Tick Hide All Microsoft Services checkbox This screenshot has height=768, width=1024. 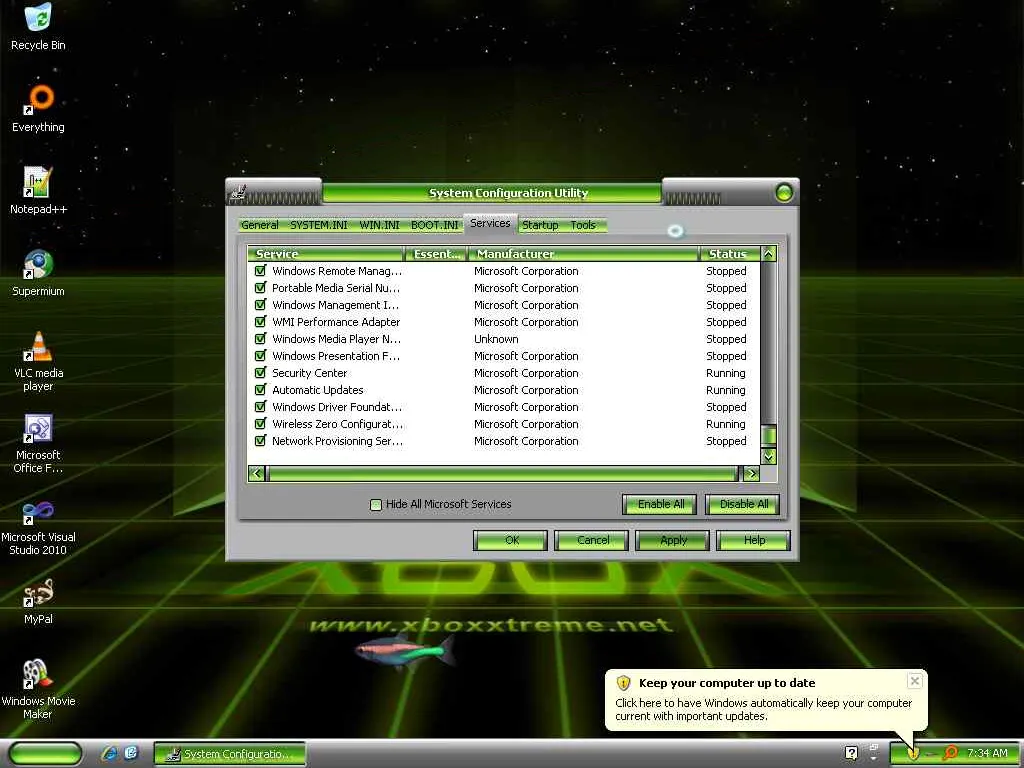pyautogui.click(x=376, y=505)
